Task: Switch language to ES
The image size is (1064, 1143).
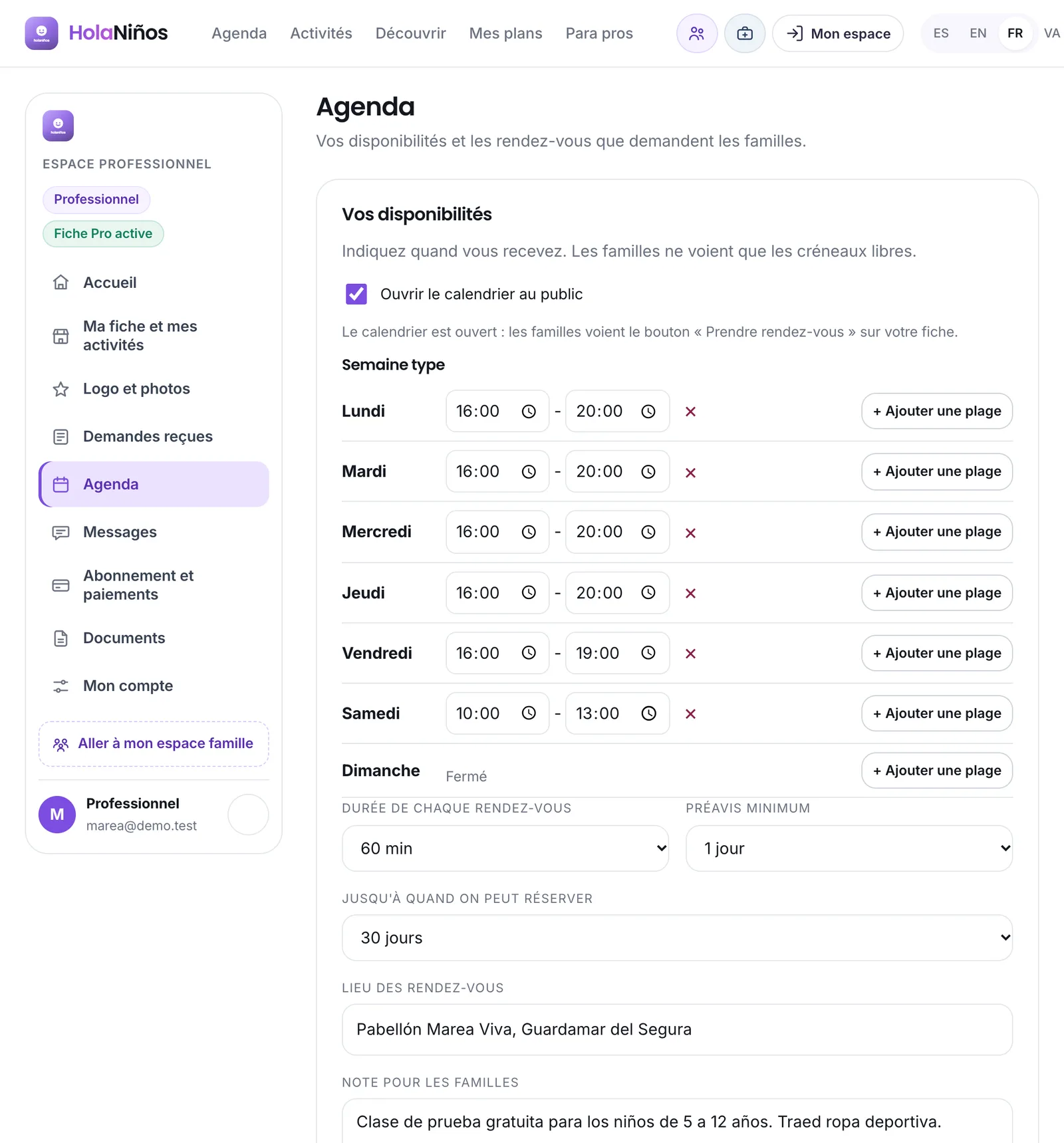Action: coord(940,33)
